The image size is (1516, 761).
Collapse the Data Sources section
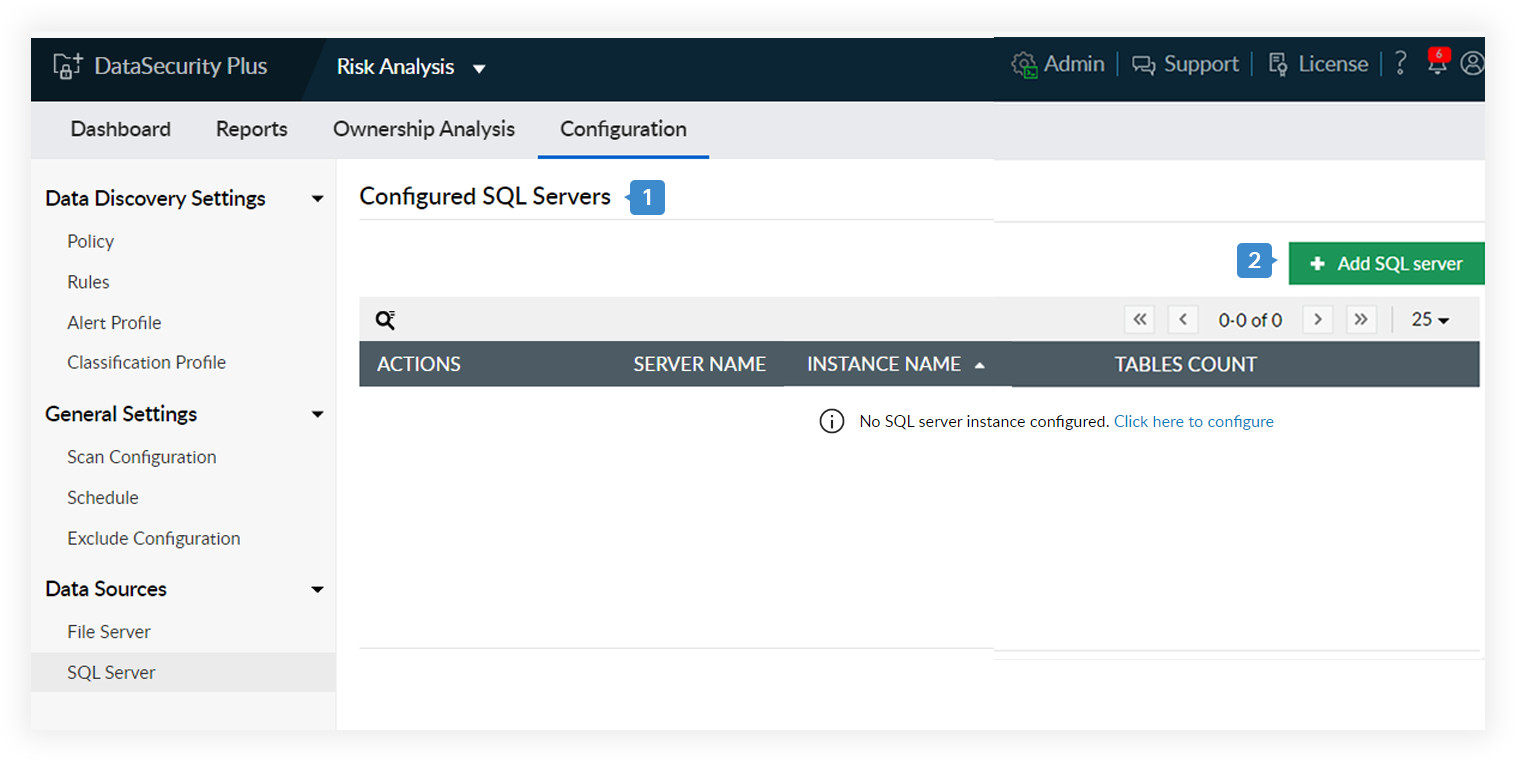[x=317, y=590]
